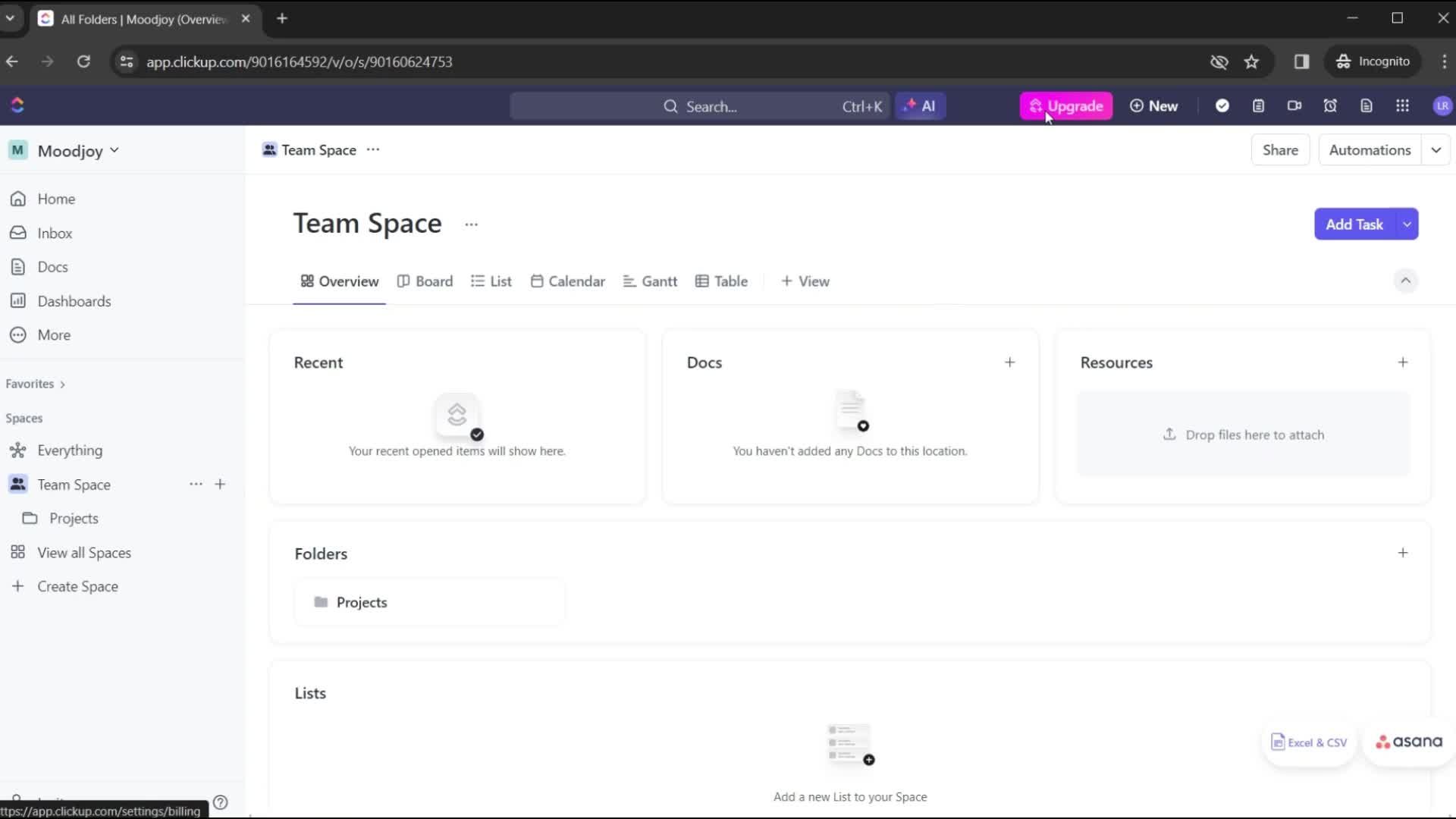Click the ClickUp logo icon
The image size is (1456, 819).
[17, 105]
